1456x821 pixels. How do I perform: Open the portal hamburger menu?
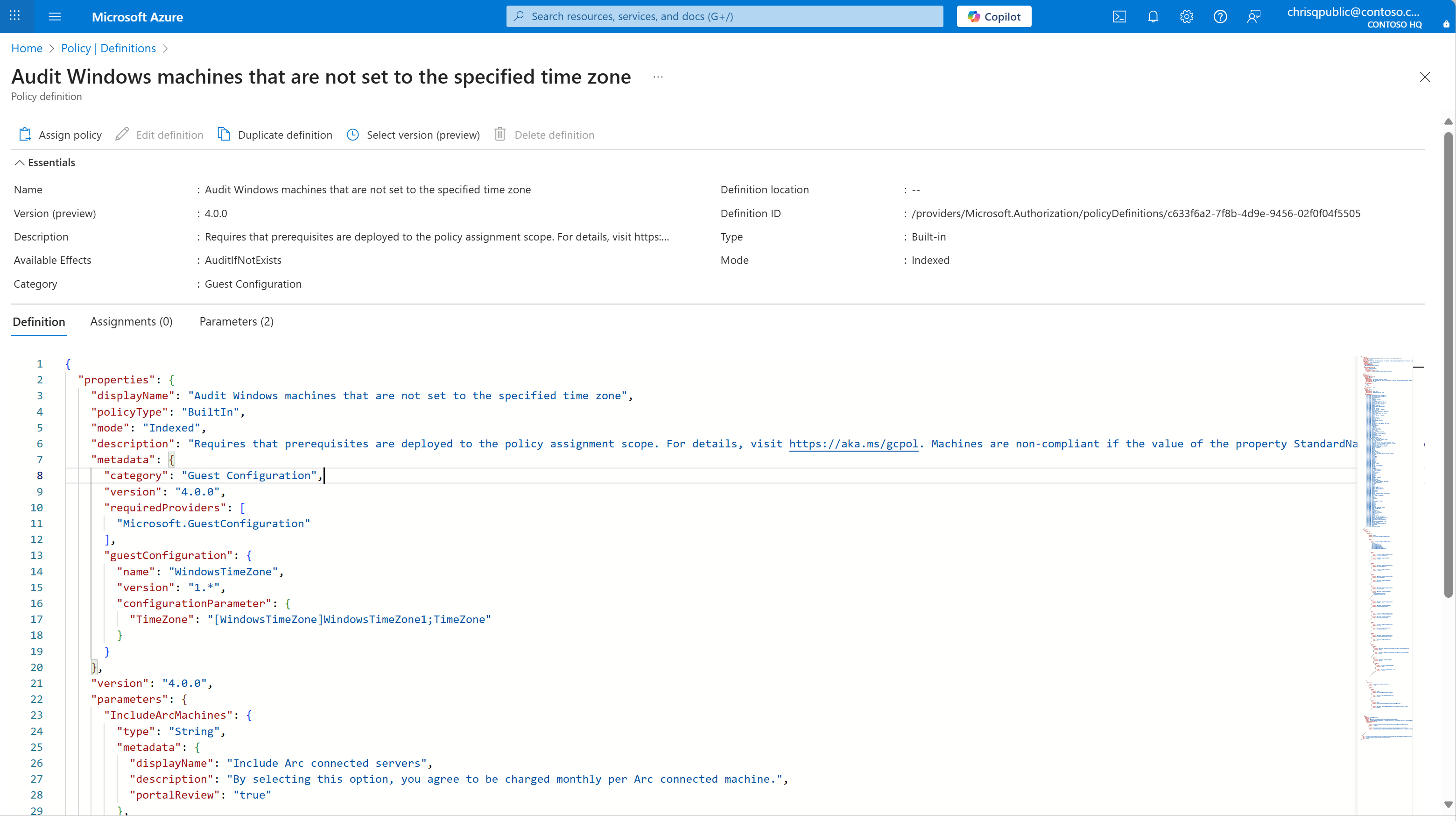pyautogui.click(x=54, y=16)
